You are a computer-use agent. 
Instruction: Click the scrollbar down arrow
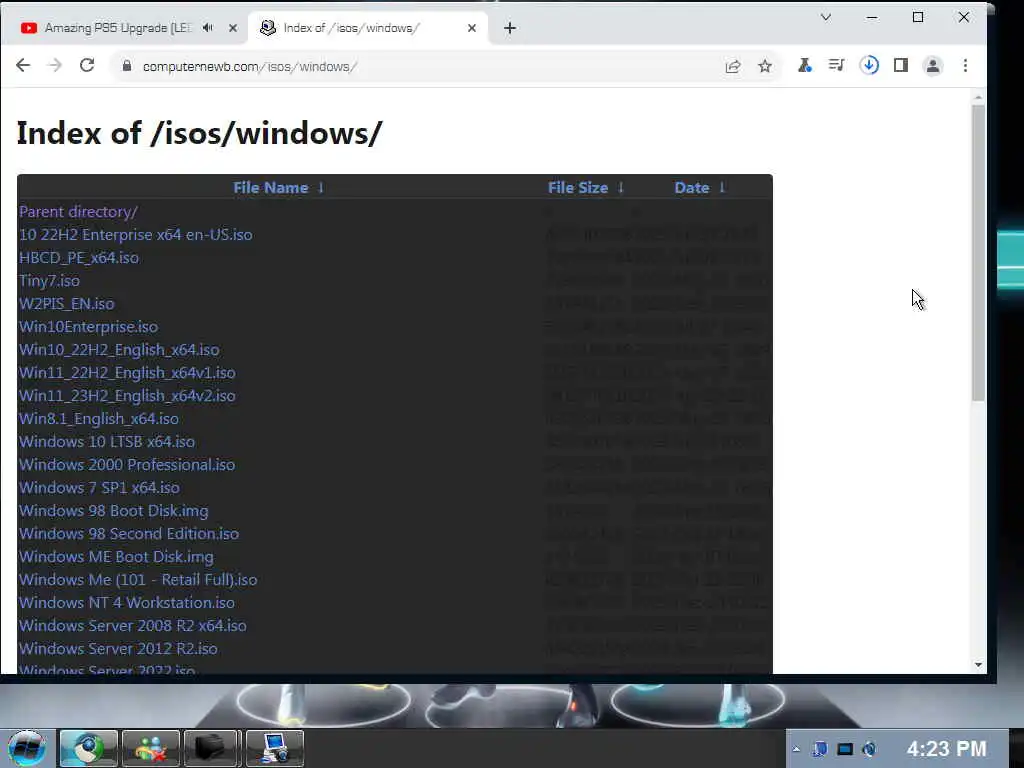pos(978,665)
